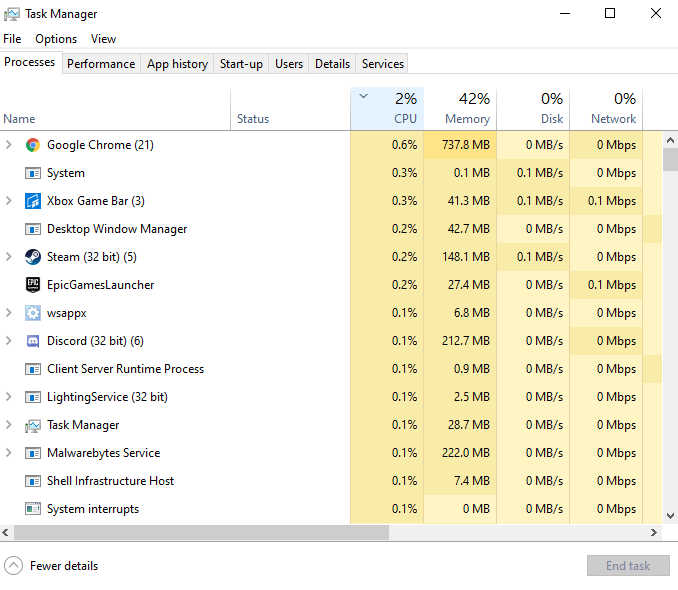Click the wsappx gear icon
678x590 pixels.
click(x=33, y=313)
